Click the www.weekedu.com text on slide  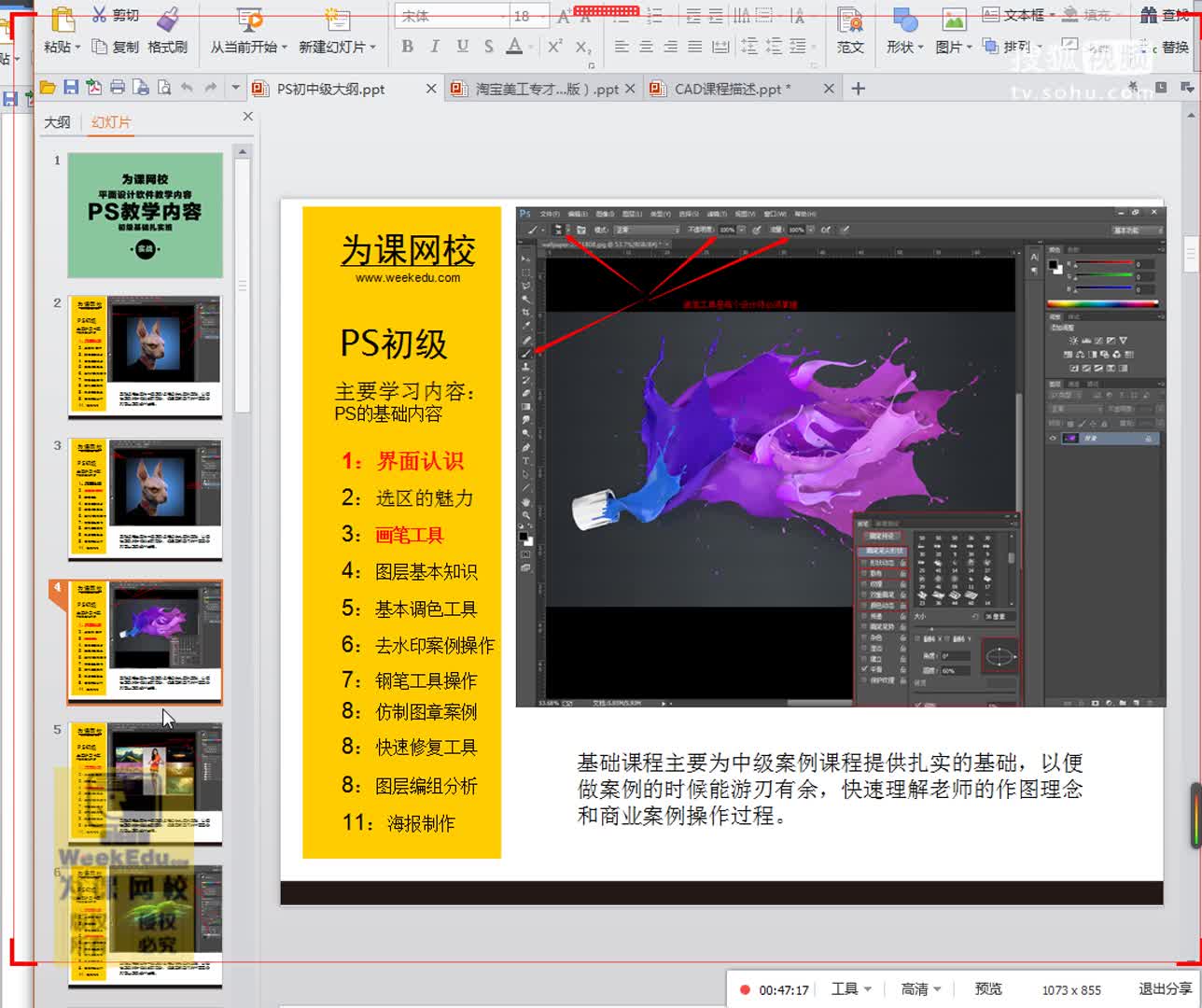pos(408,277)
